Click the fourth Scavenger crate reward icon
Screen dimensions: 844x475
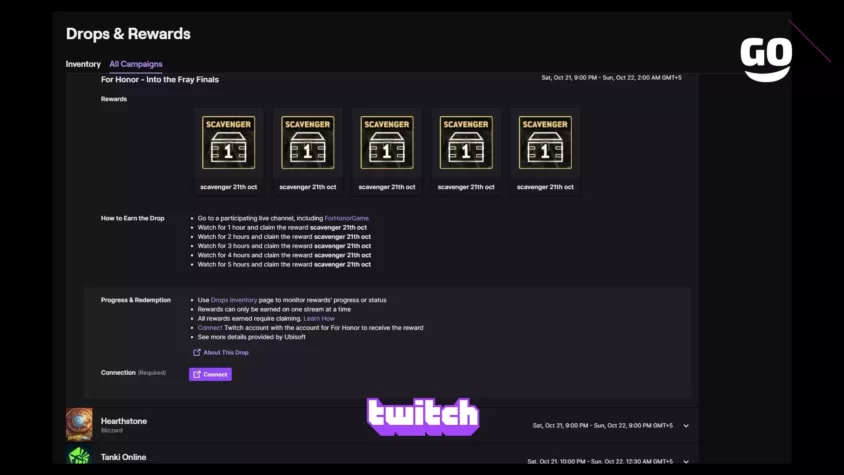coord(466,143)
